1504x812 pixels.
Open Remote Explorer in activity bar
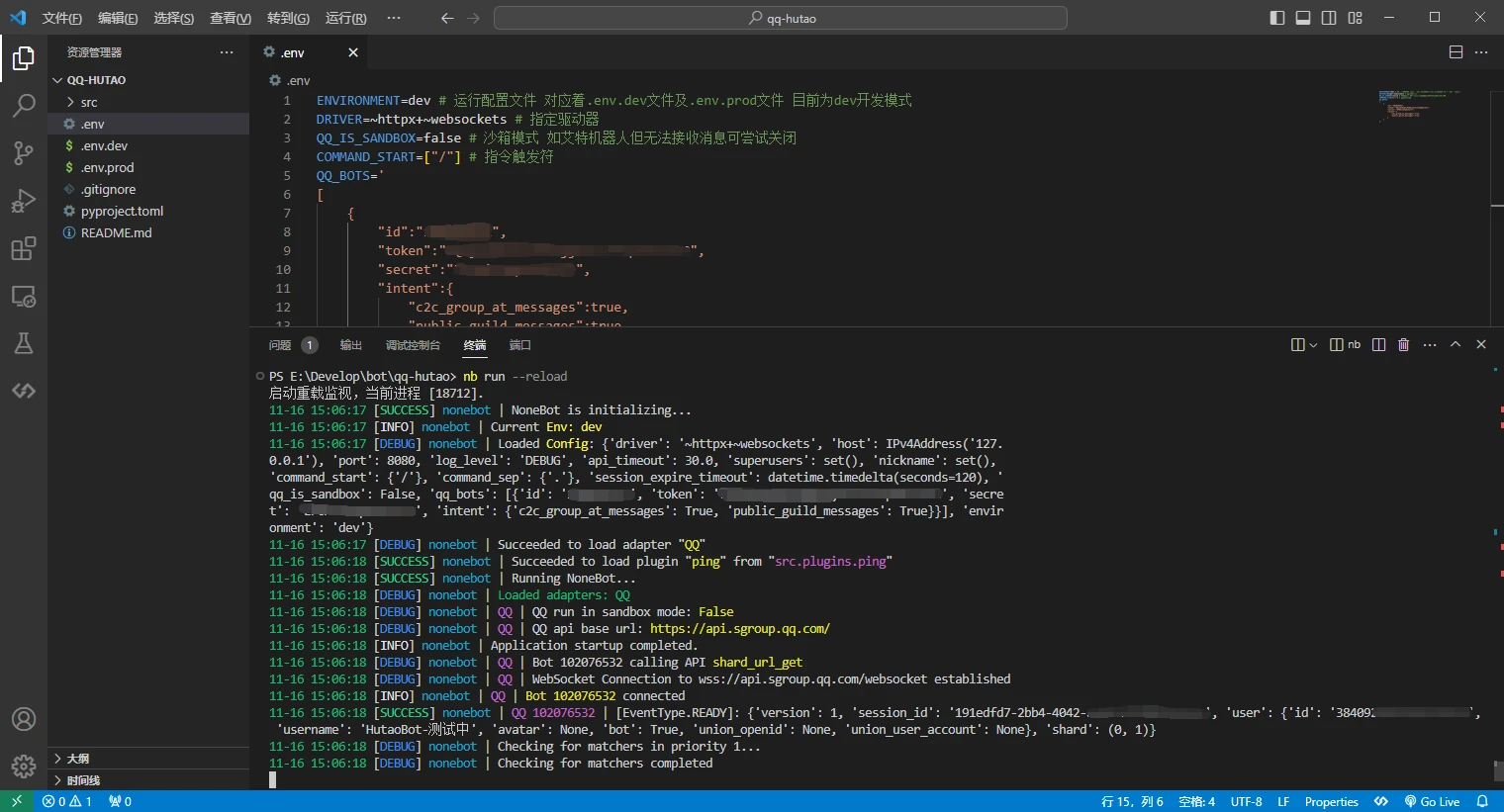24,296
